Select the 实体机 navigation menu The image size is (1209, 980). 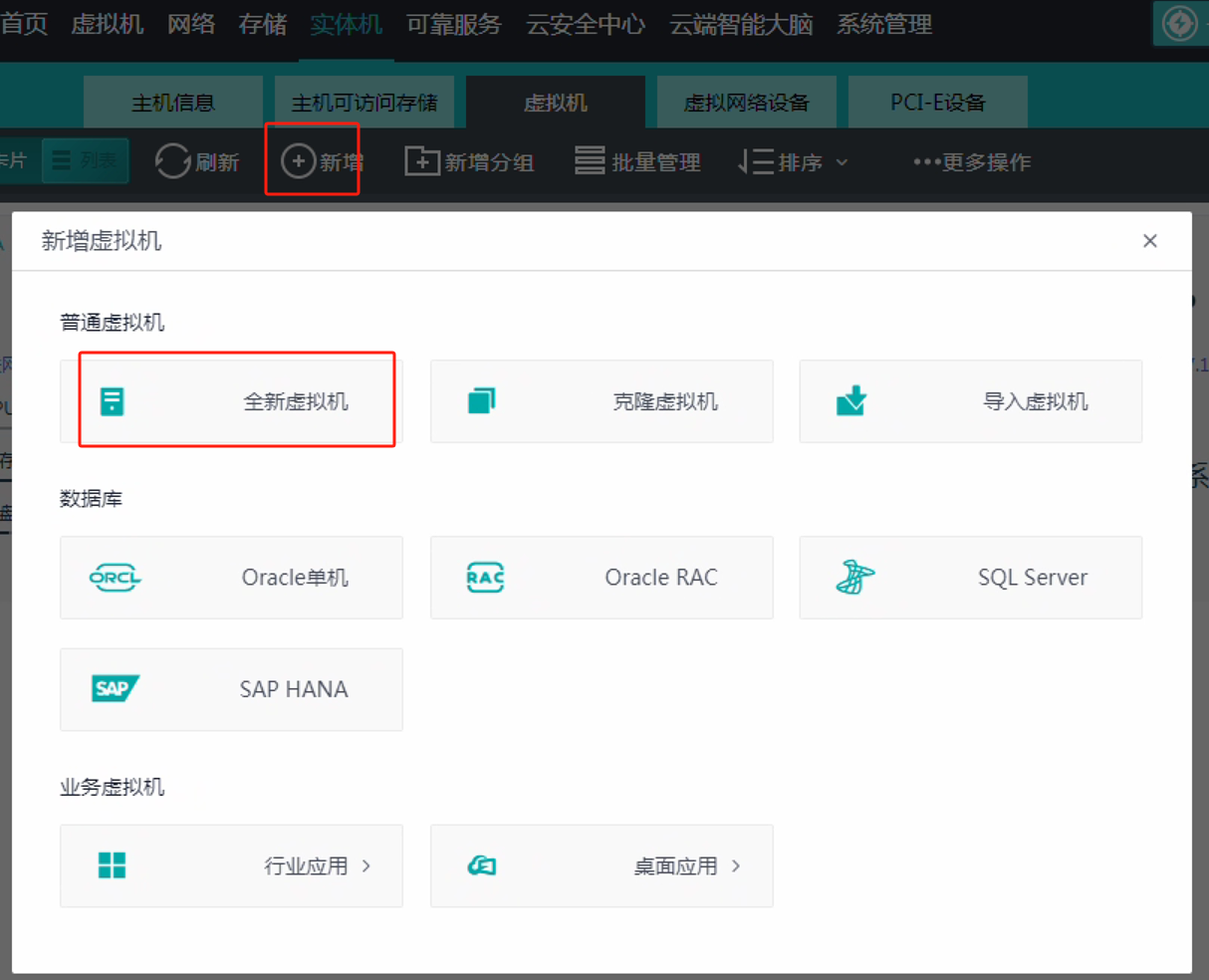[346, 24]
